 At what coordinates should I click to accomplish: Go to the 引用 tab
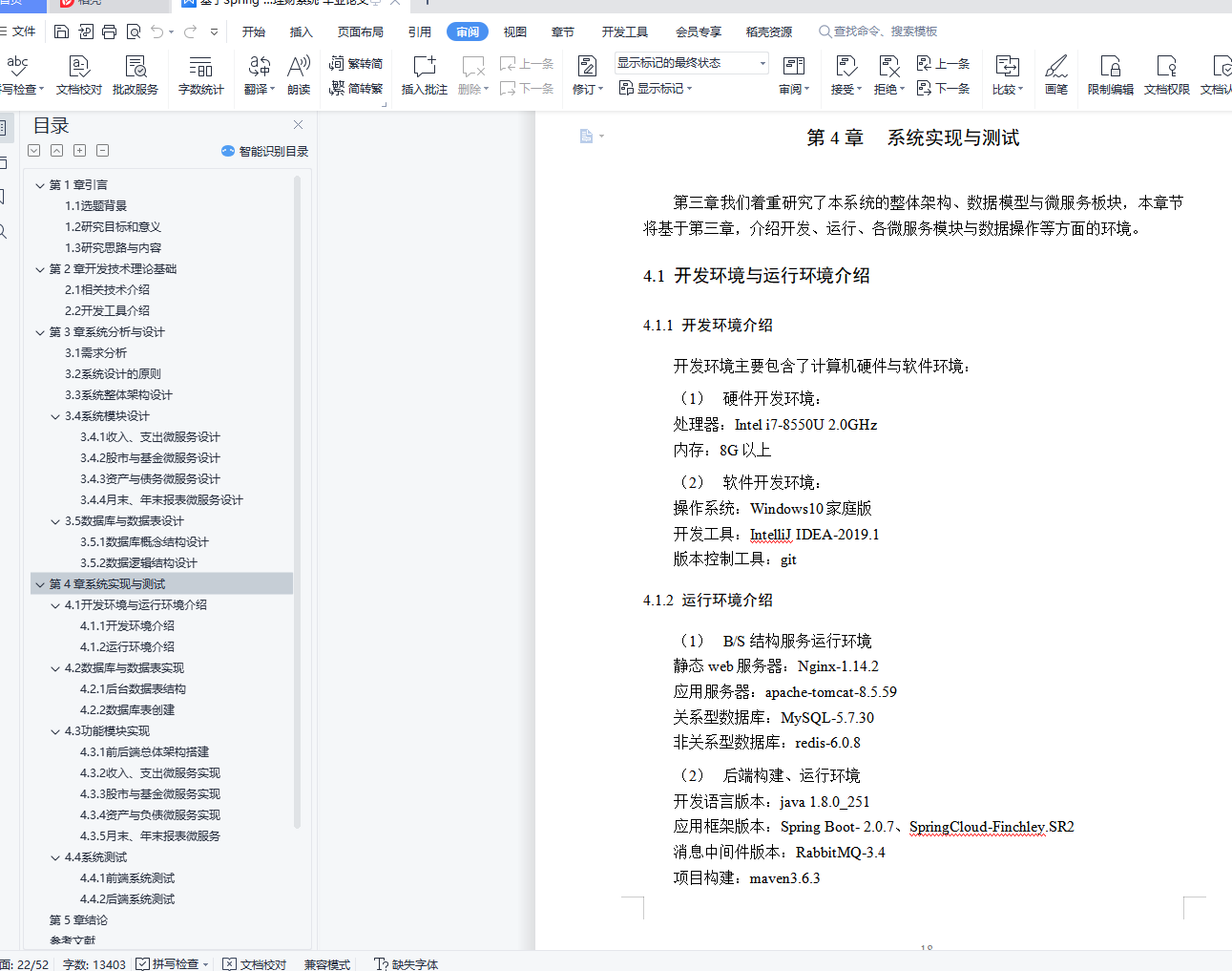420,32
